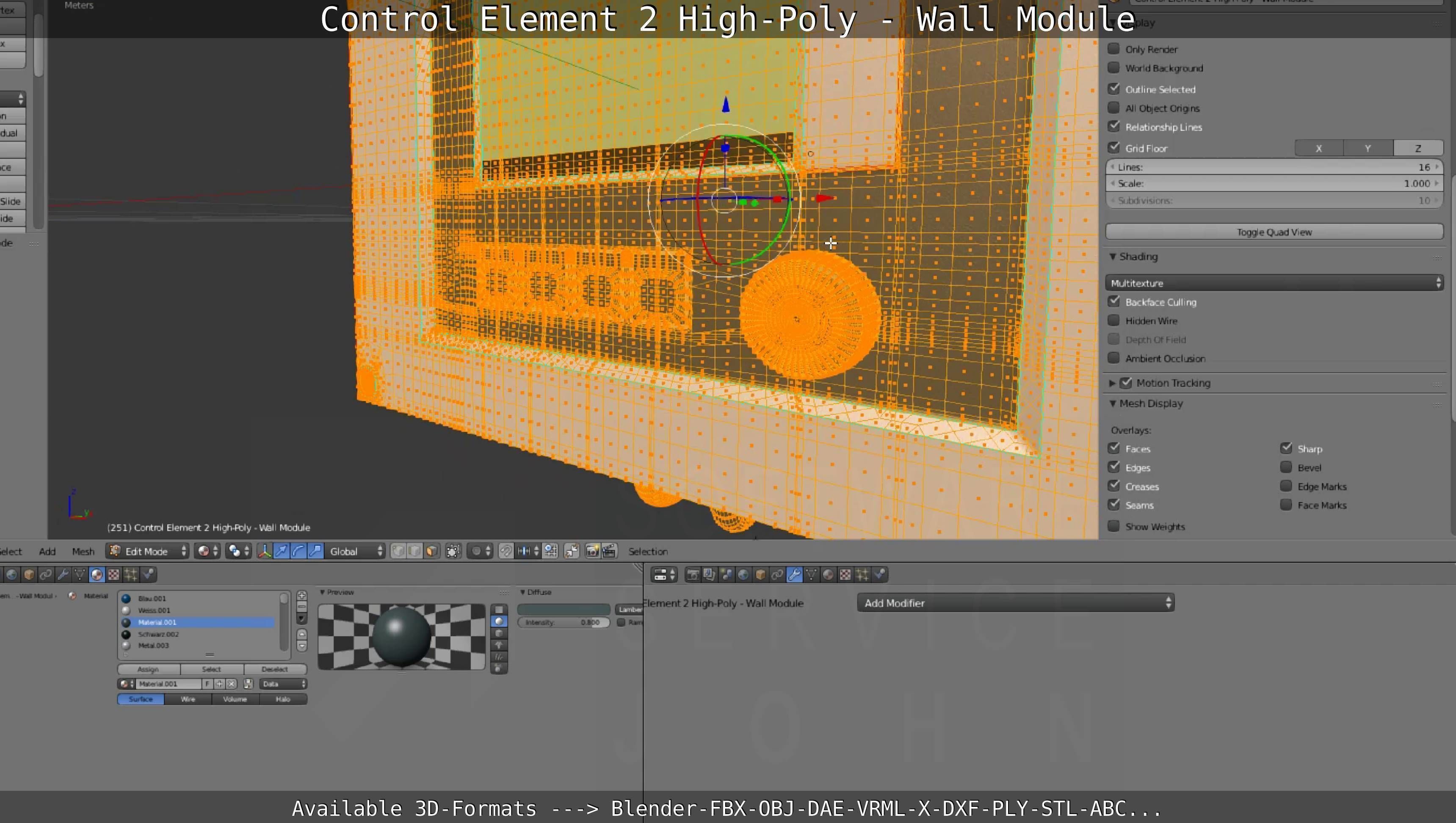
Task: Select the Wire material type tab
Action: 188,699
